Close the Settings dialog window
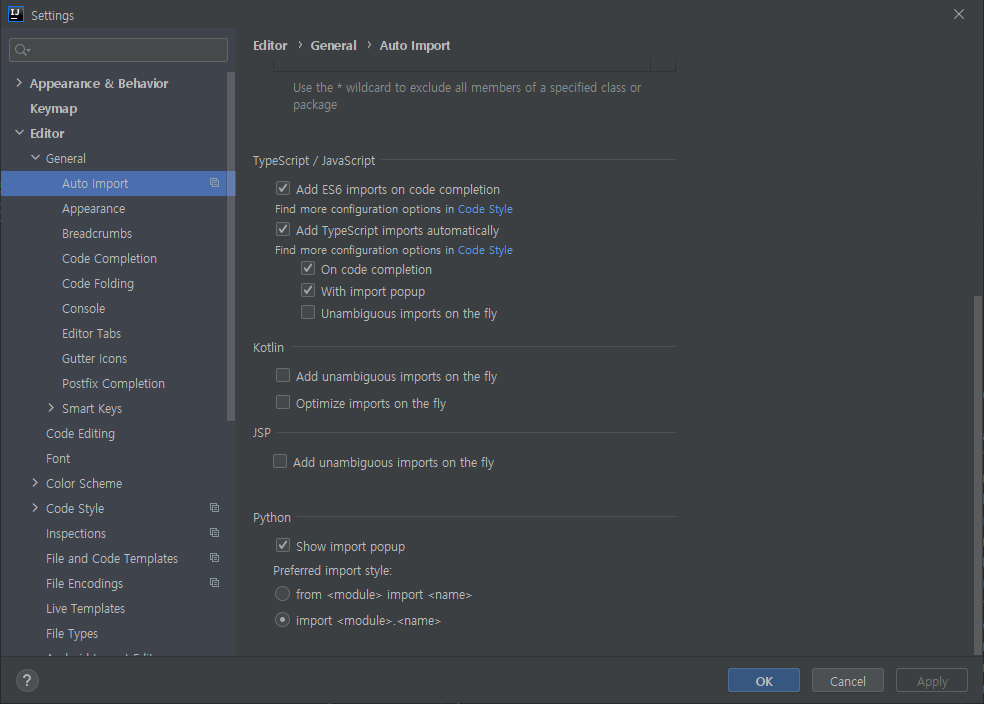 click(x=959, y=14)
